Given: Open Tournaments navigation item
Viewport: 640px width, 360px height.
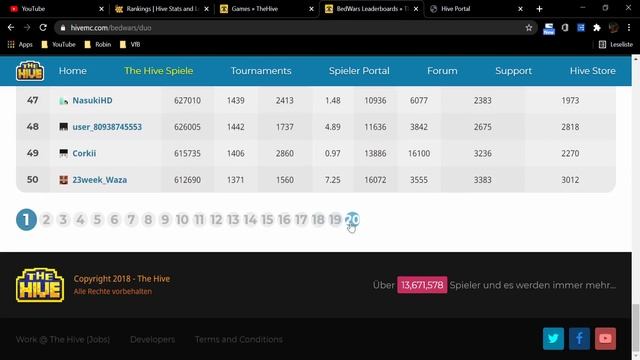Looking at the screenshot, I should (x=261, y=71).
